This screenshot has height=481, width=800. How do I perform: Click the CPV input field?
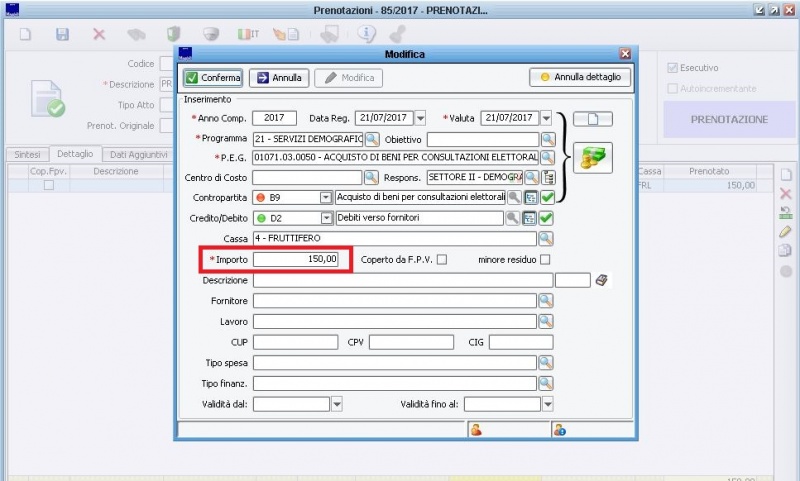pyautogui.click(x=411, y=342)
